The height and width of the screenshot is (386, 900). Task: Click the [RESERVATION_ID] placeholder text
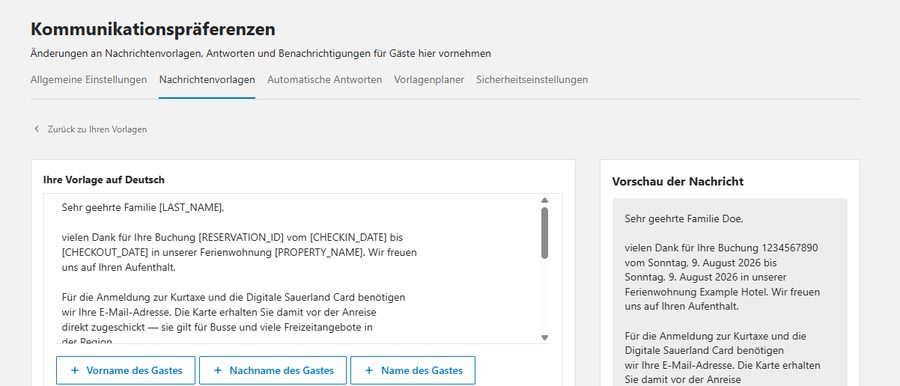pyautogui.click(x=241, y=237)
